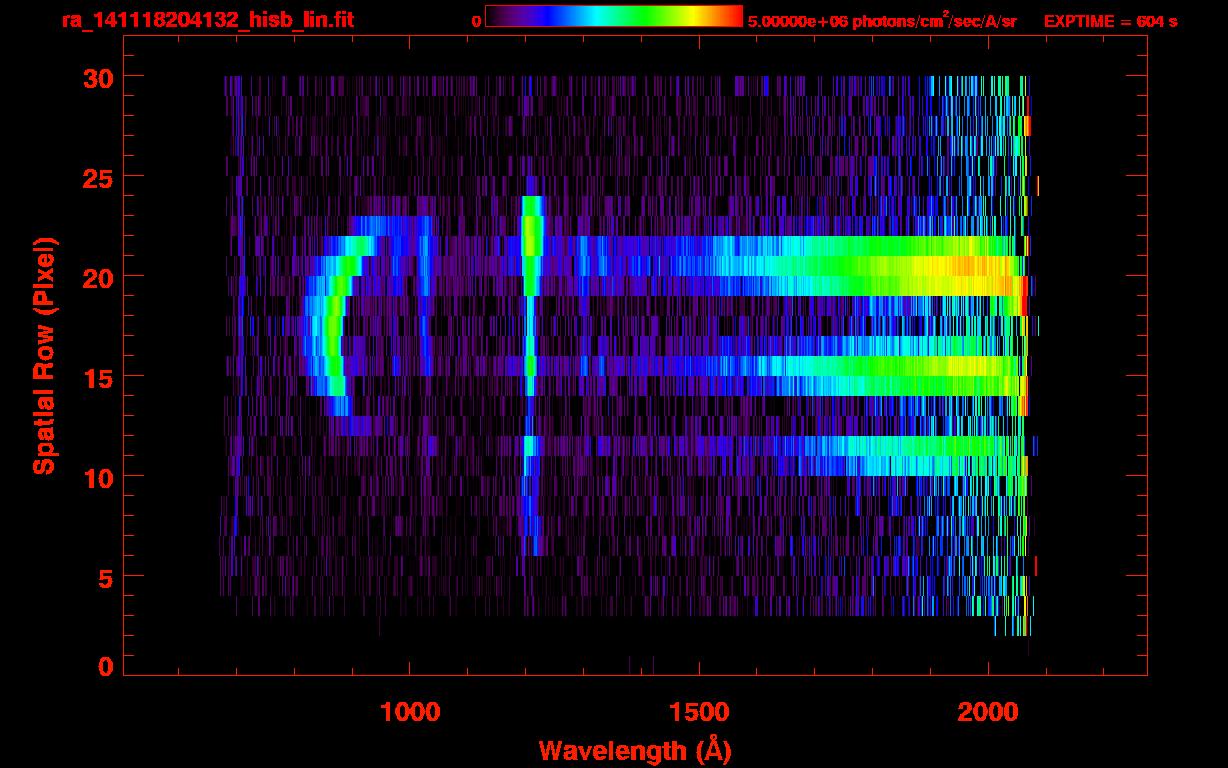Screen dimensions: 1228x768
Task: Click the Spatial Row (Pixel) axis title
Action: tap(44, 356)
